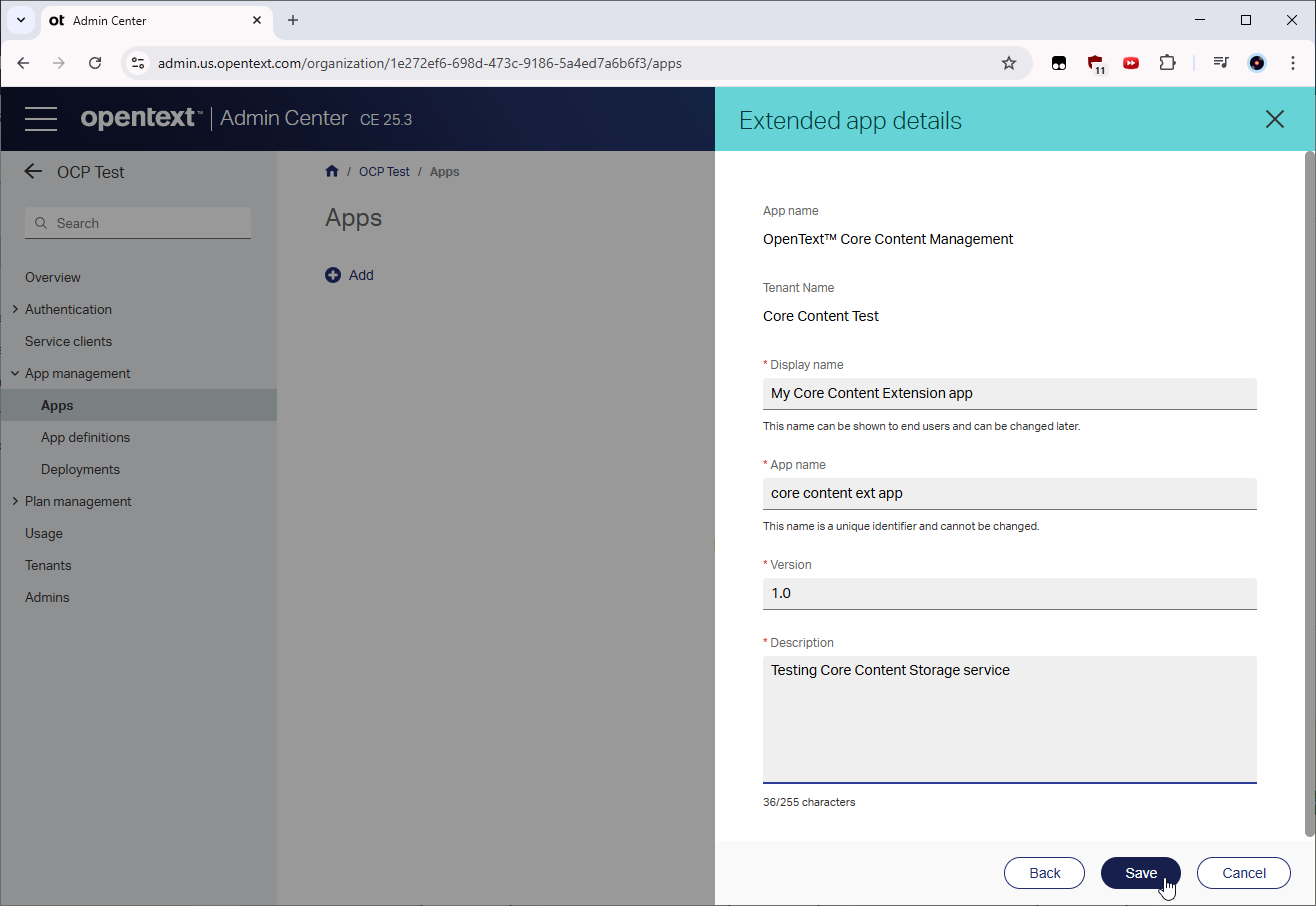Click the OpenText logo in the header
This screenshot has width=1316, height=906.
(x=141, y=118)
